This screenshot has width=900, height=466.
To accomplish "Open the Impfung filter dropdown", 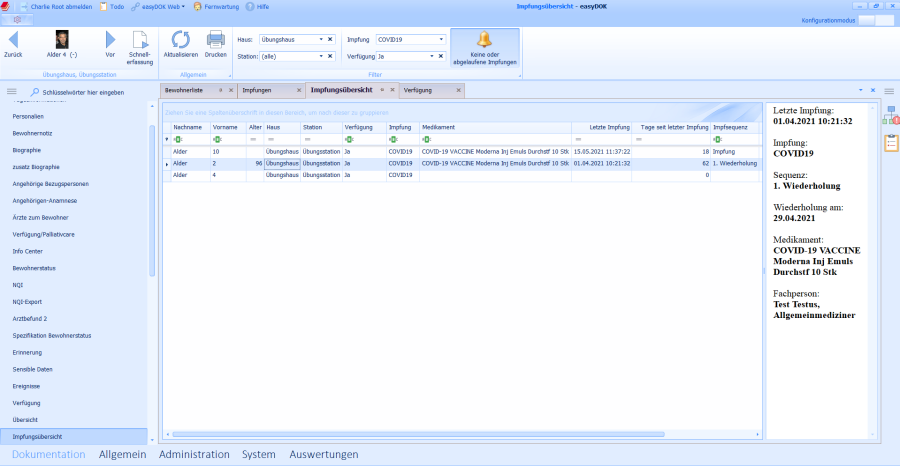I will tap(440, 40).
